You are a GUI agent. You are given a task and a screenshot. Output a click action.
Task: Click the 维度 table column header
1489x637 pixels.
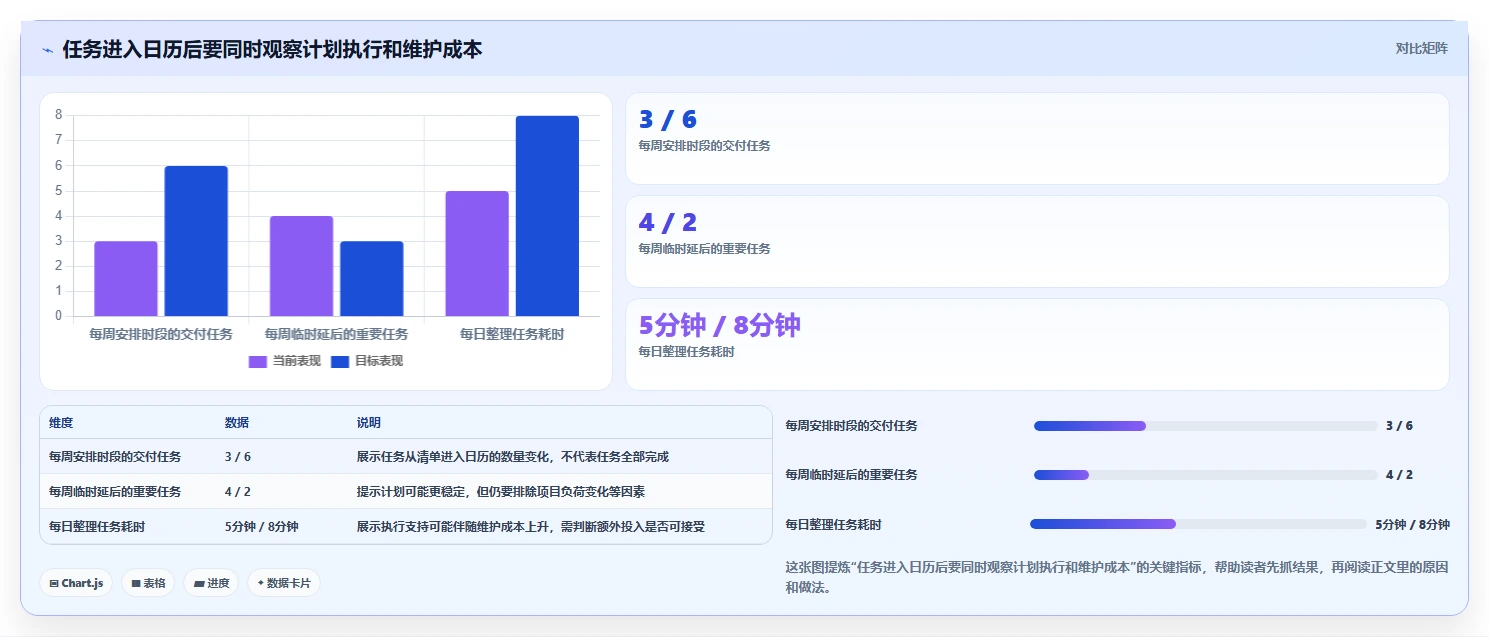pos(61,423)
